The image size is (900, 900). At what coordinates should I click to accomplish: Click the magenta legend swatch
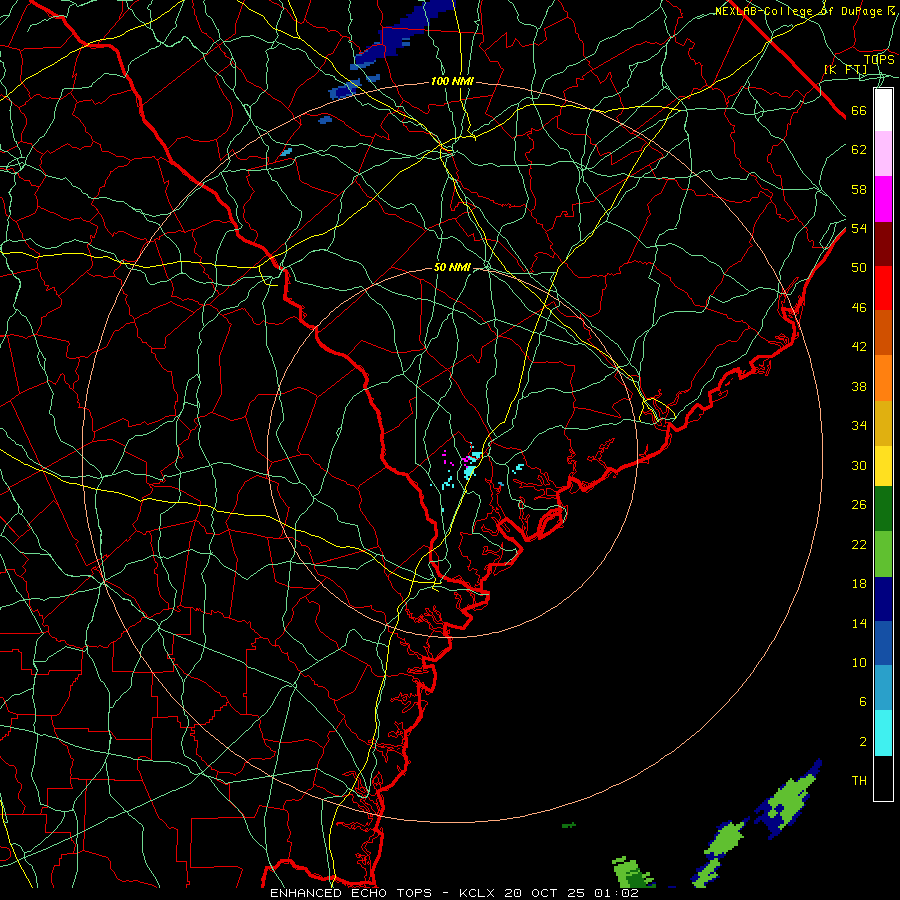pos(883,199)
